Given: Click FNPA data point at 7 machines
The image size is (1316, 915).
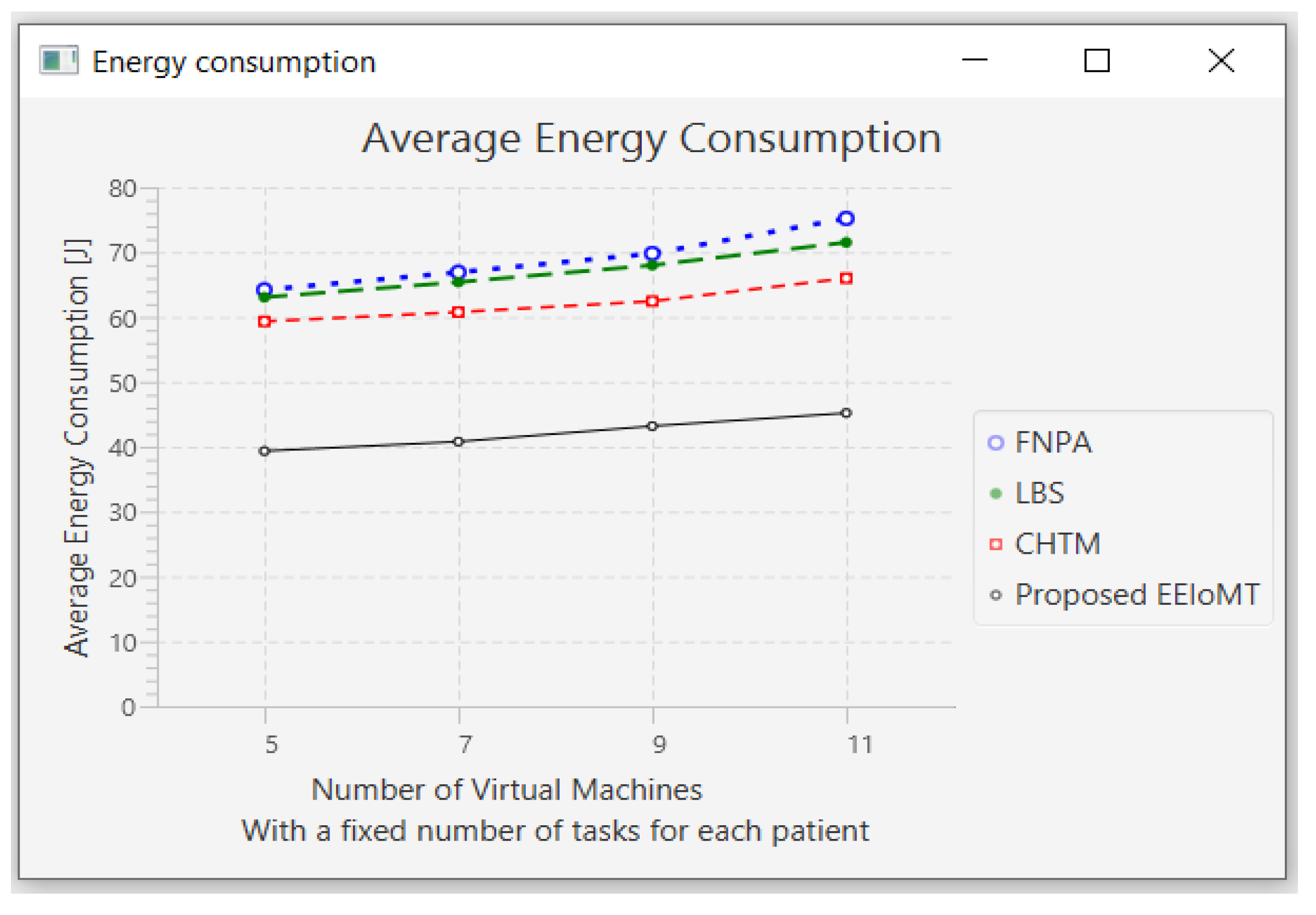Looking at the screenshot, I should [459, 273].
